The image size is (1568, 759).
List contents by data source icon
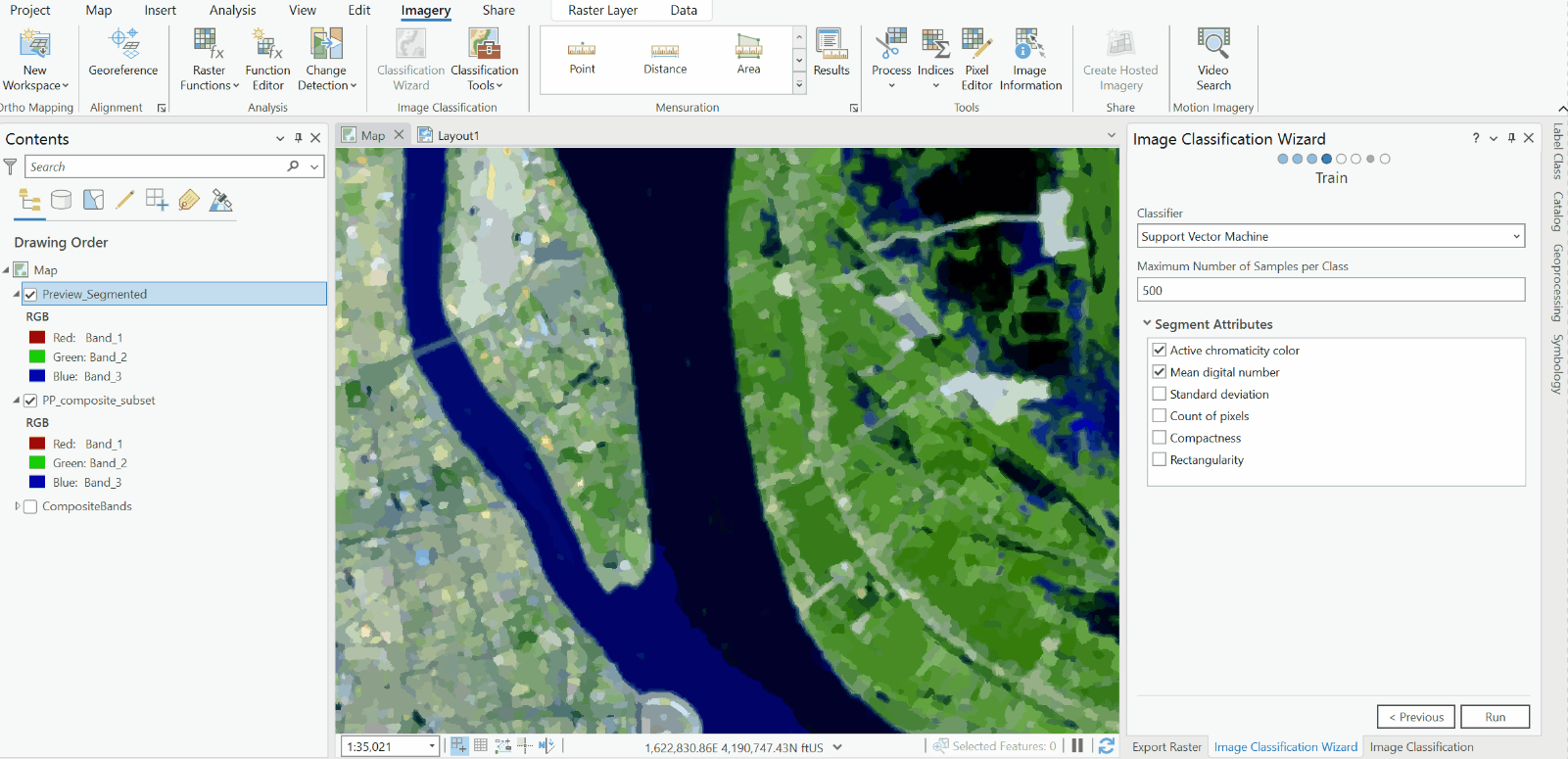point(61,201)
